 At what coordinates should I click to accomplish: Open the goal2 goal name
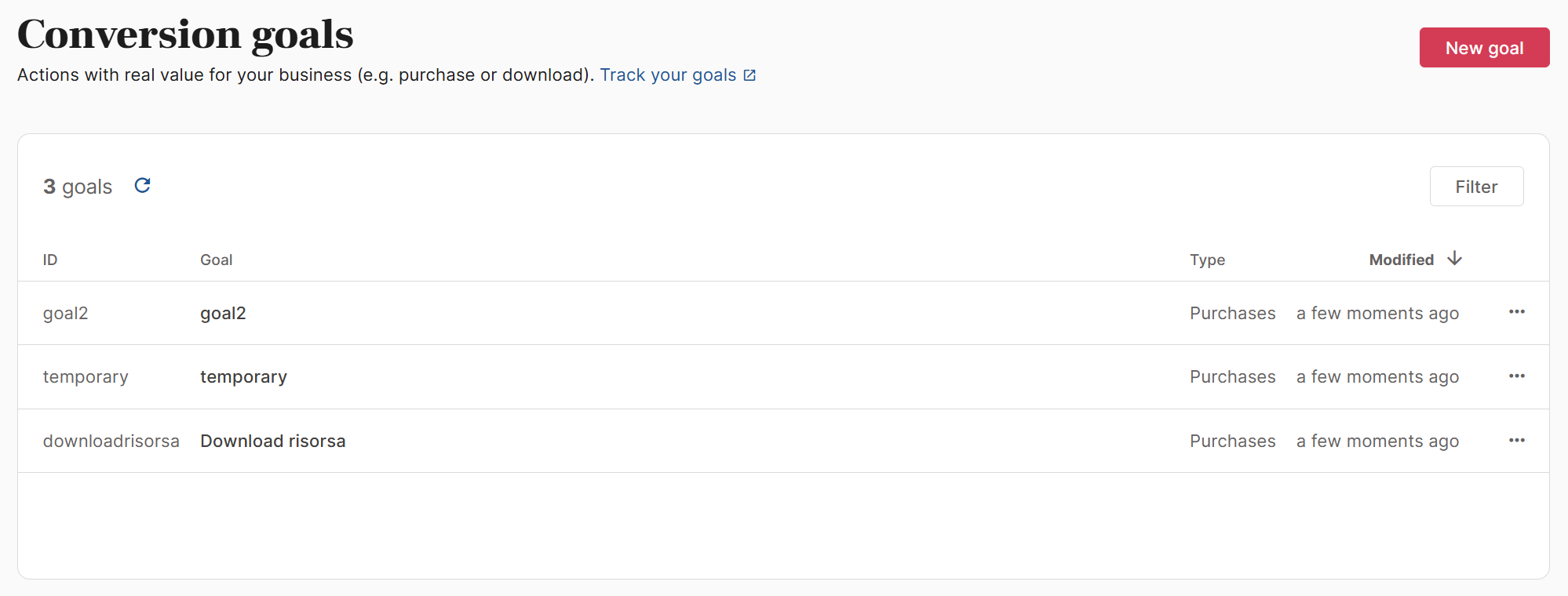[x=223, y=313]
